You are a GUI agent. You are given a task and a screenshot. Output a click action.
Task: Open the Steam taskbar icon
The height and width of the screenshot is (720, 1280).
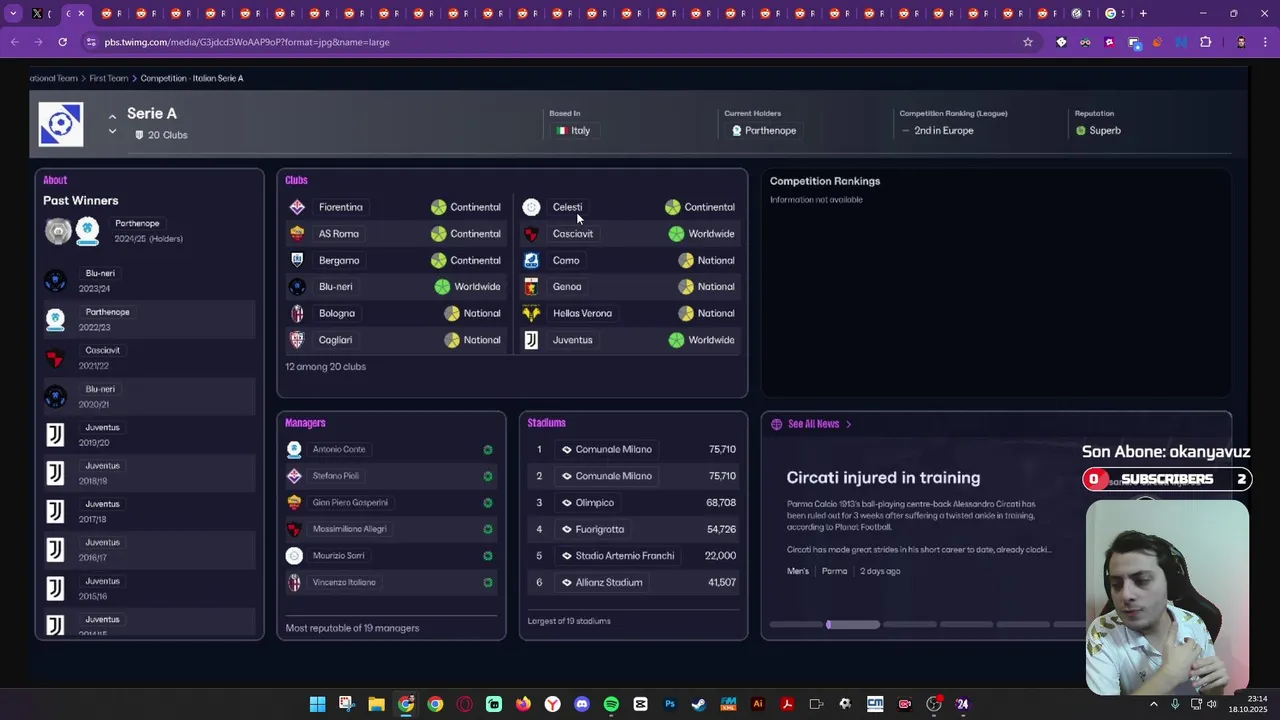tap(699, 704)
